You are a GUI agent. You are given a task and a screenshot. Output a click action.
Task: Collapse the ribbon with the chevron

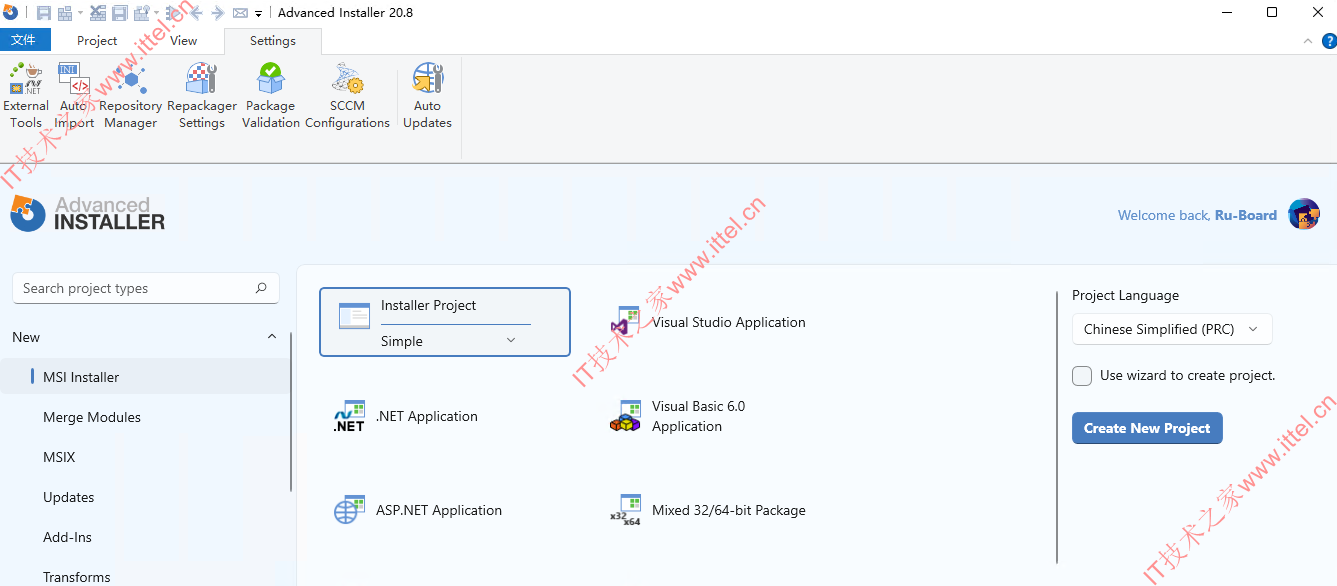point(1308,41)
